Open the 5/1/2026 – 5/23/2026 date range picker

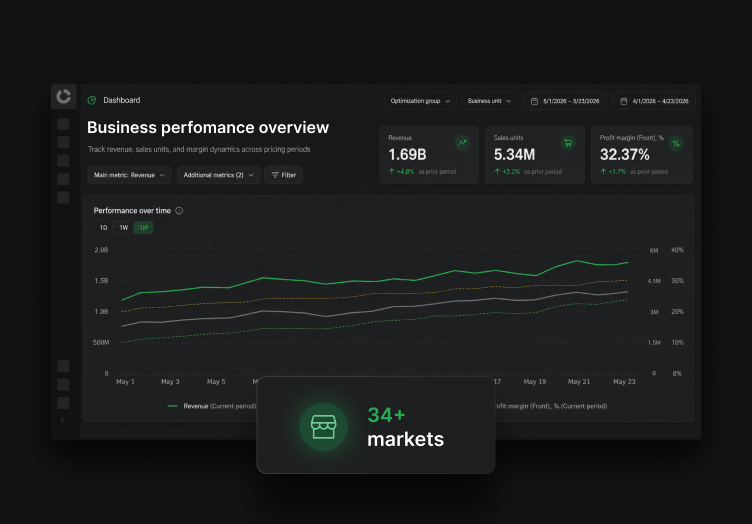564,101
